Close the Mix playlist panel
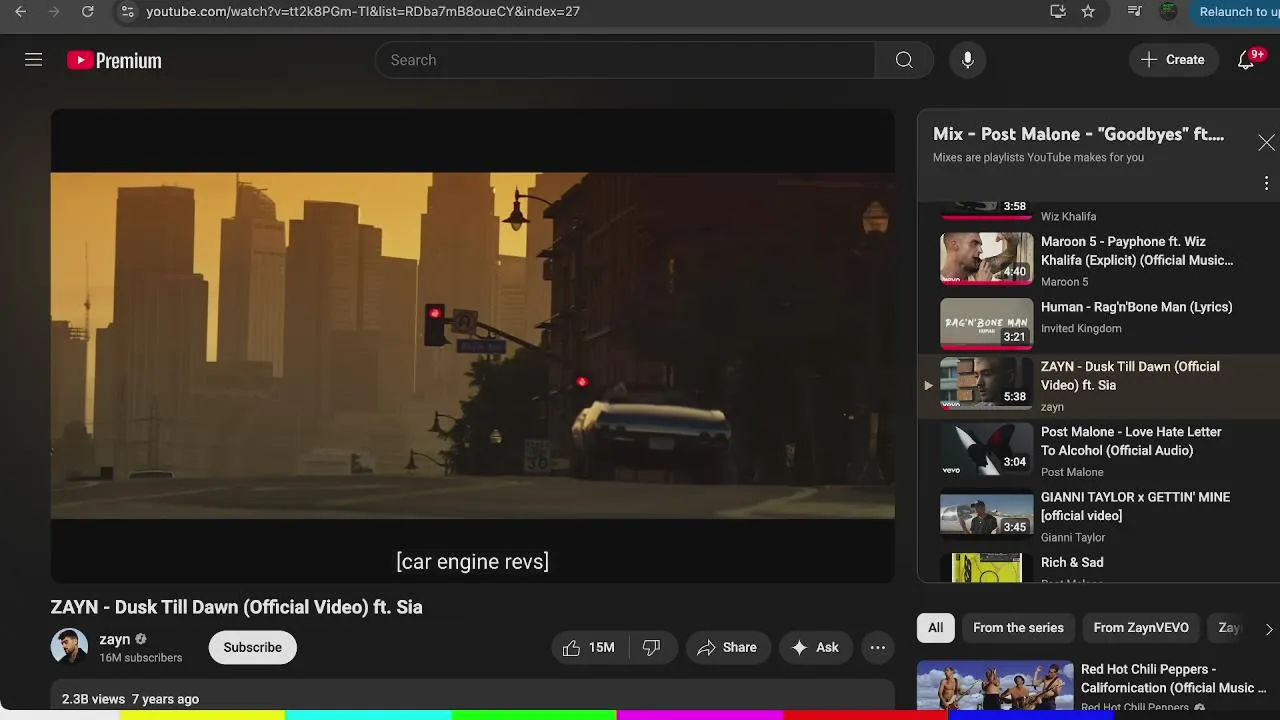 1266,143
